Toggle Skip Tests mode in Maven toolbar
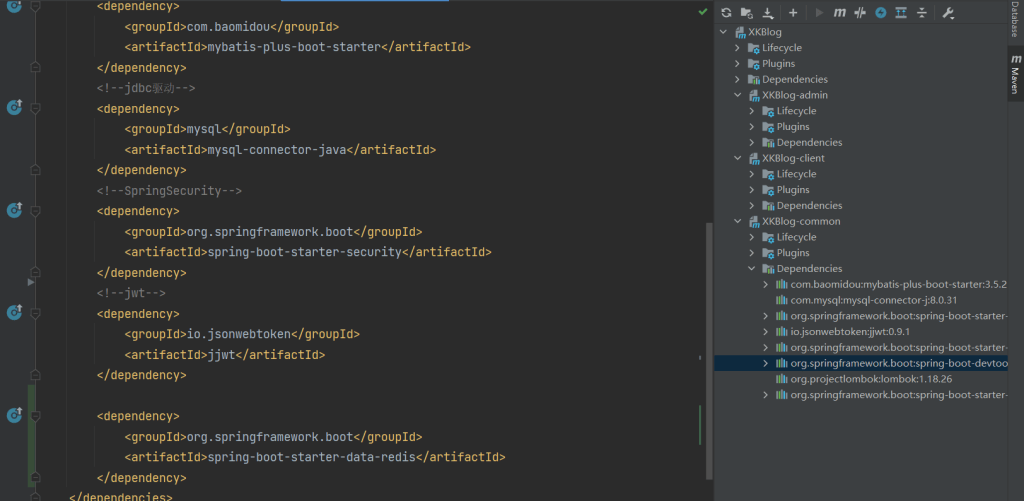This screenshot has width=1024, height=501. [880, 13]
